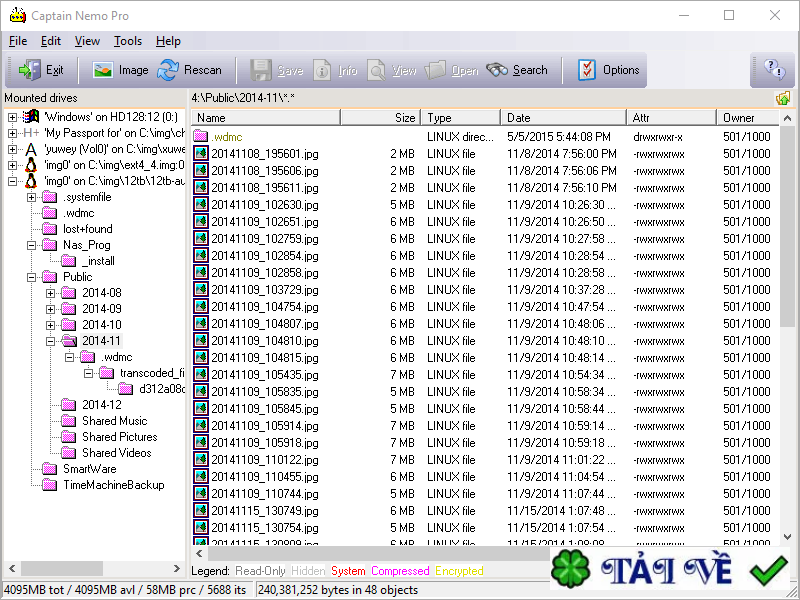Open the Options checklist icon
Viewport: 800px width, 600px height.
coord(587,70)
